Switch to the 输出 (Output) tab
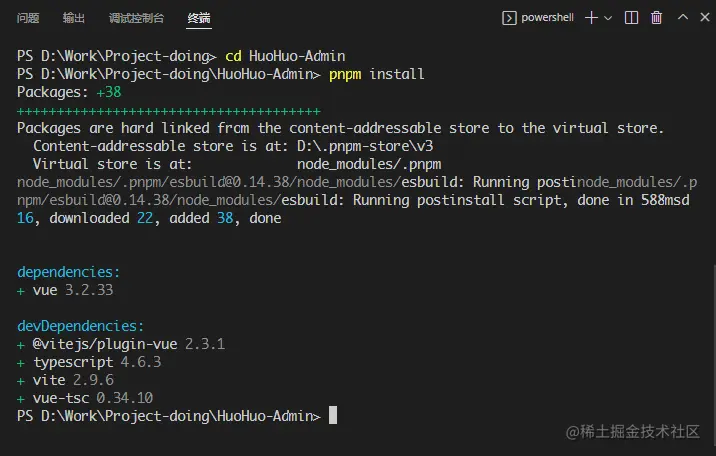Screen dimensions: 716x456 (74, 18)
